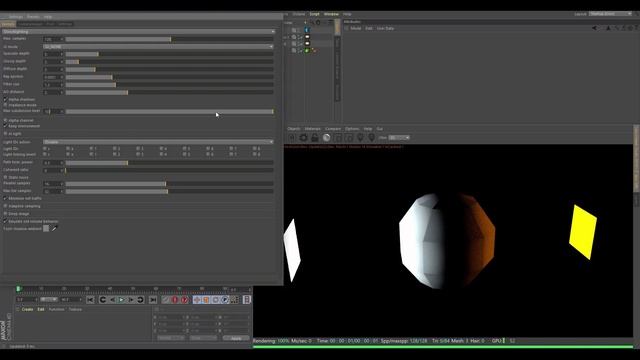Toggle scale keyframe icon
640x360 pixels.
click(206, 300)
